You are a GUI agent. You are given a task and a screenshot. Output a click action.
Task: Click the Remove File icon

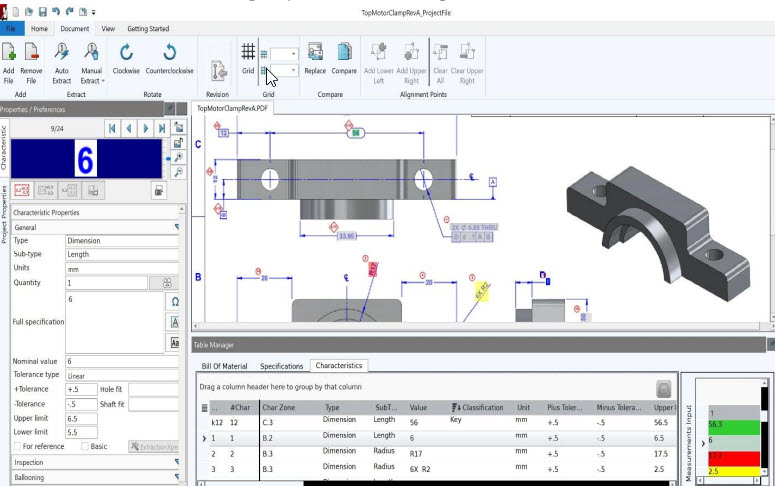(31, 53)
